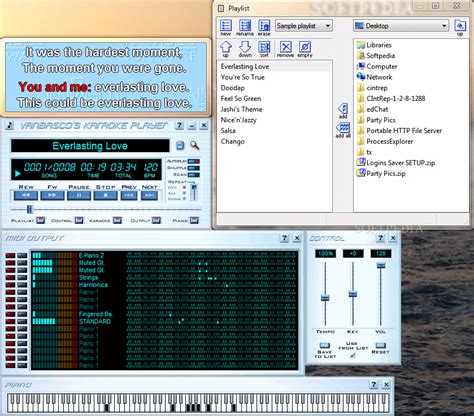
Task: Click the rename playlist icon
Action: click(245, 26)
